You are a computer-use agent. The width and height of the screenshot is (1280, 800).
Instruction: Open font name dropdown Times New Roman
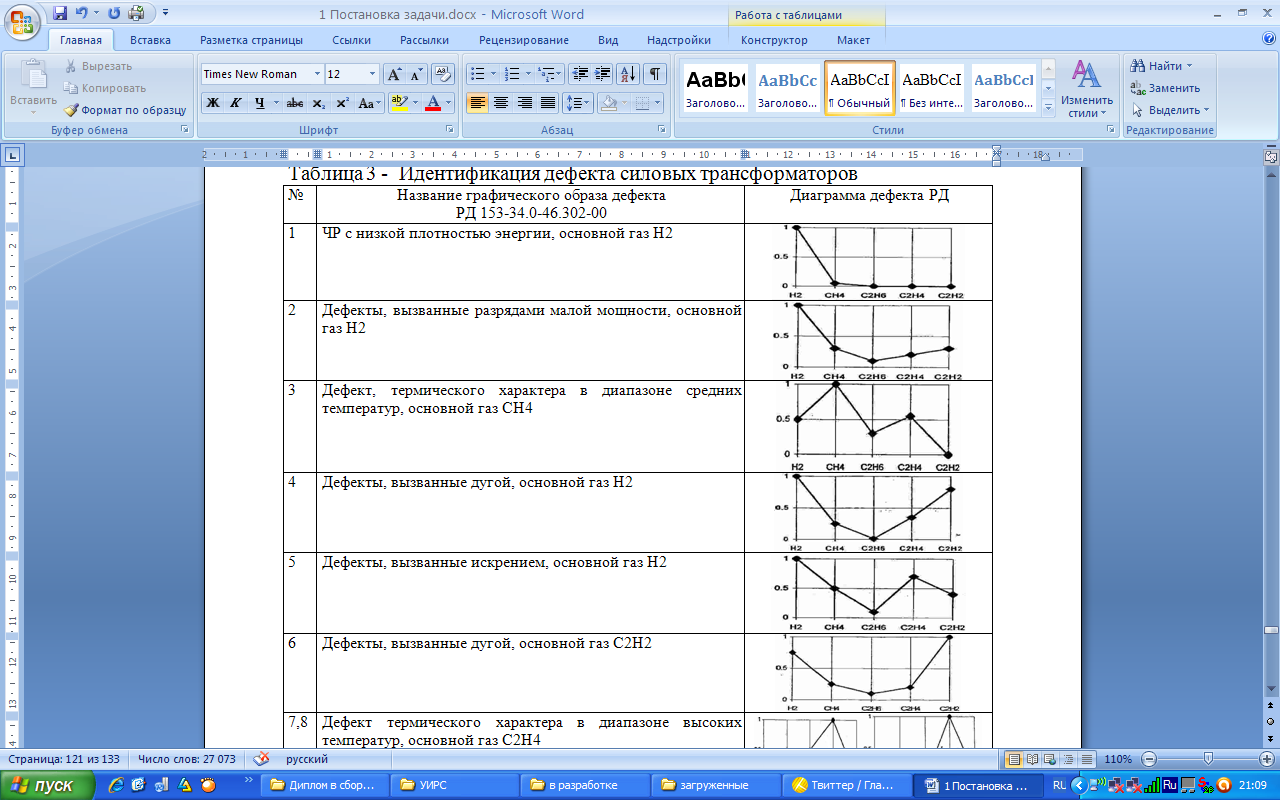click(x=317, y=74)
